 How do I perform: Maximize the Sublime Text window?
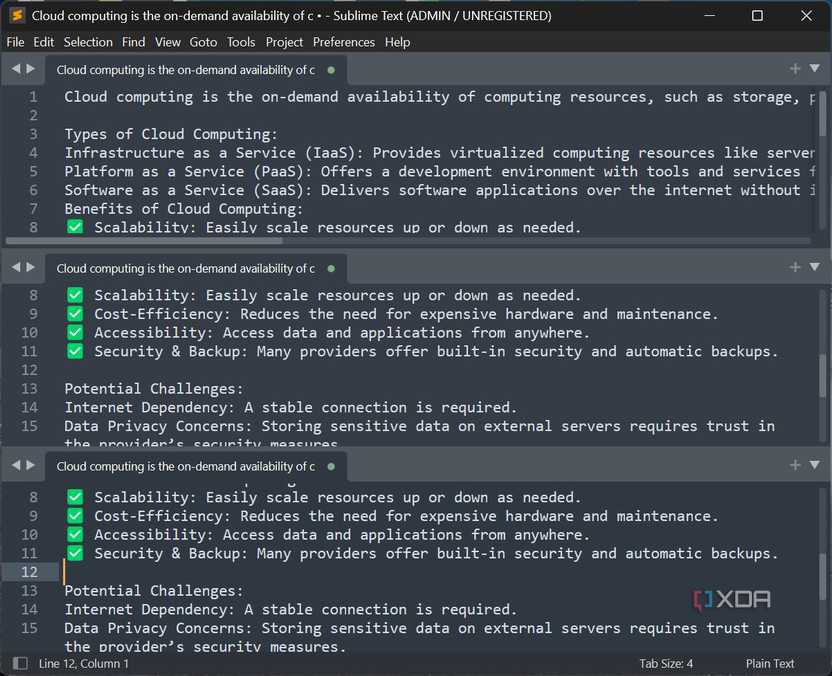(x=757, y=15)
